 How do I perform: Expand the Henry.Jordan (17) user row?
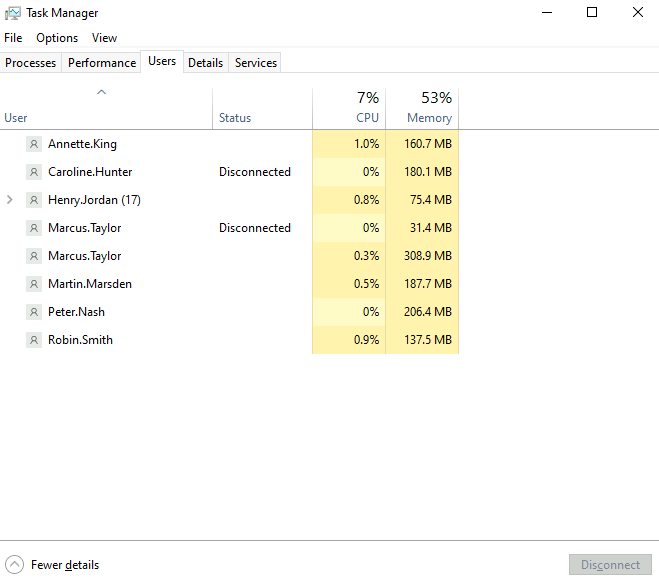coord(10,200)
